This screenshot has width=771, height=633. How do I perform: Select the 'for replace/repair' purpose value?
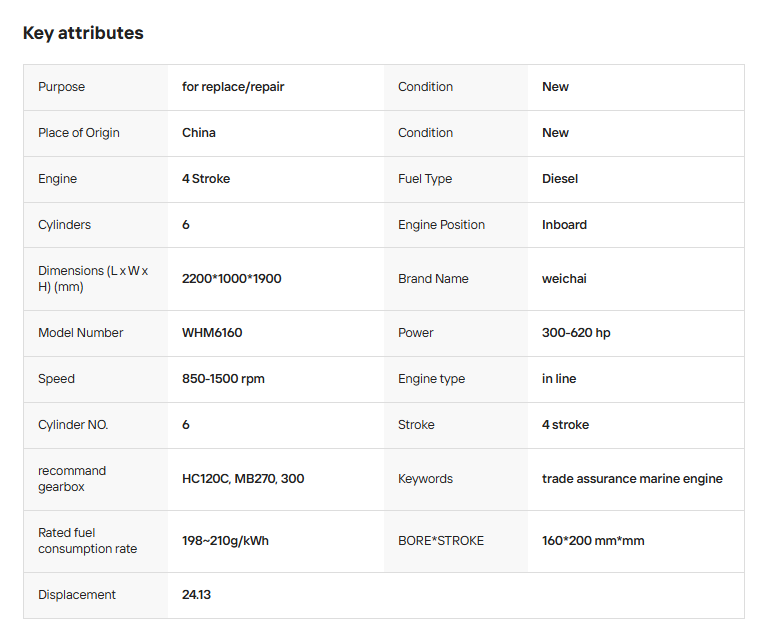pos(233,87)
